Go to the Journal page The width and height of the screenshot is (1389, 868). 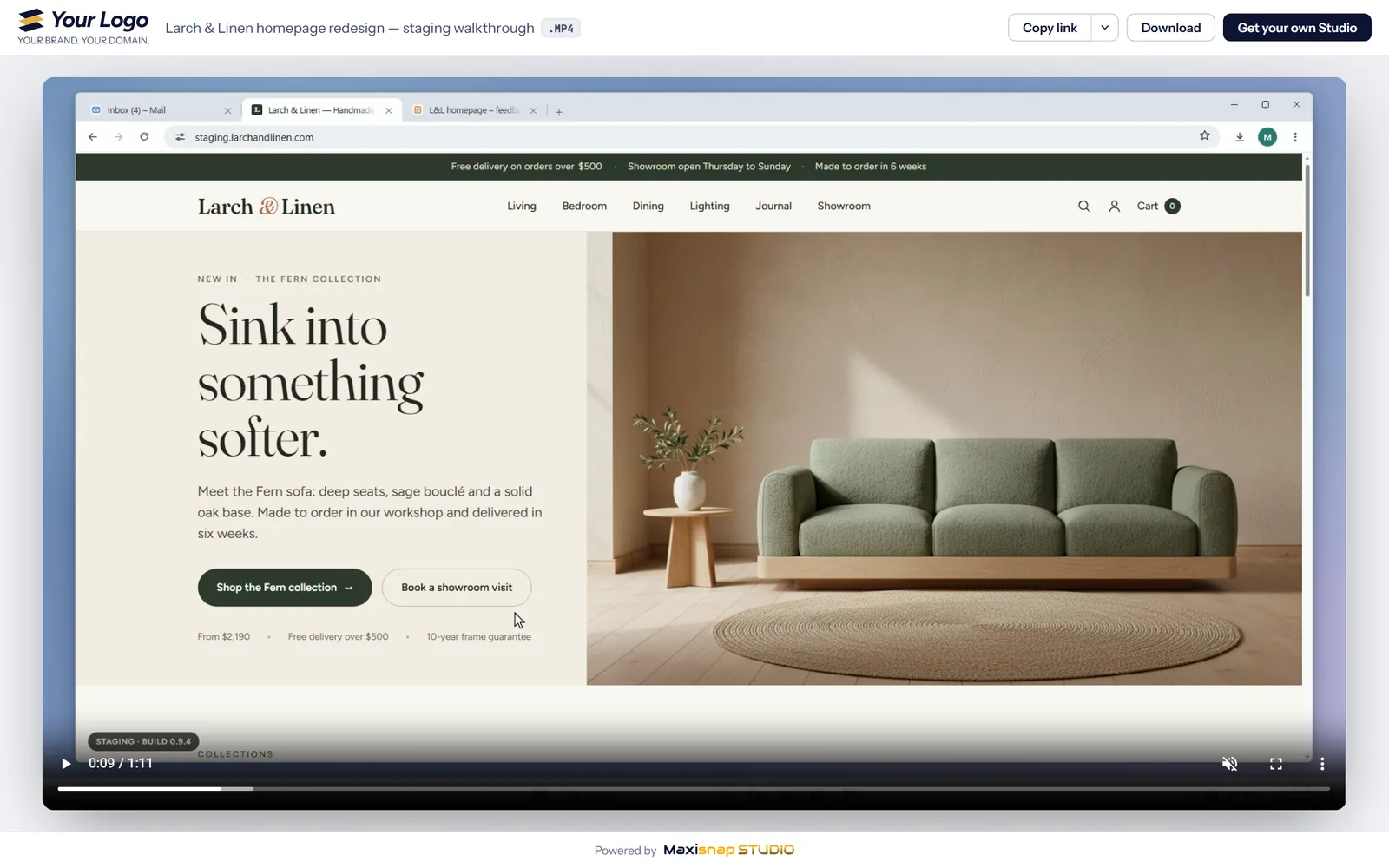pyautogui.click(x=773, y=206)
